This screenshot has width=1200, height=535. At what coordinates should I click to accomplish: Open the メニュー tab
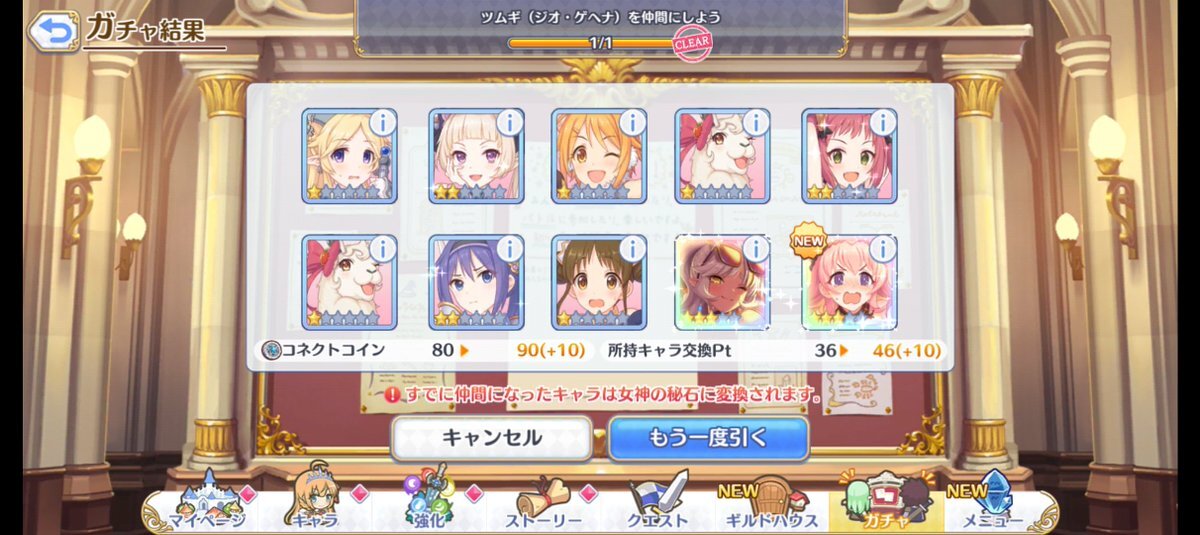point(988,505)
